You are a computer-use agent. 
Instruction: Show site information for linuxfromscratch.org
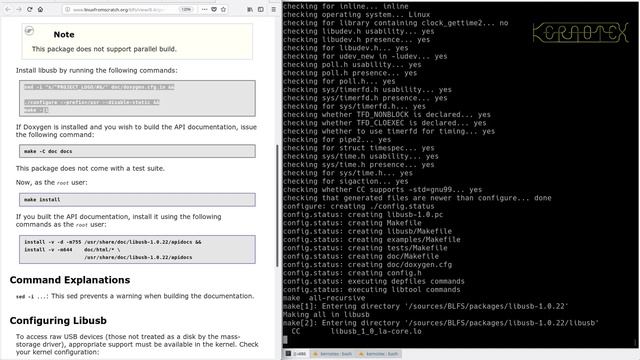(x=68, y=9)
